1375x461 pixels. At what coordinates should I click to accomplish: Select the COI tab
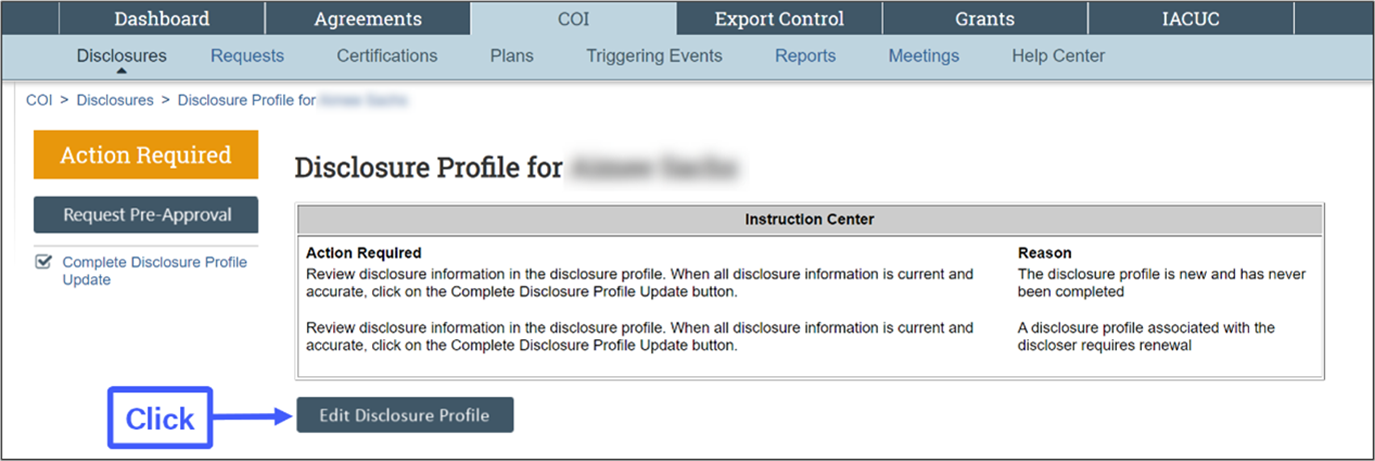click(573, 19)
